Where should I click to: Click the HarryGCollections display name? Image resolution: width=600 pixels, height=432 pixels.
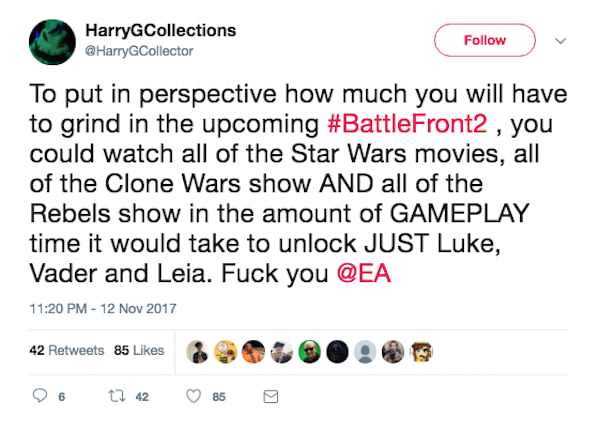tap(167, 31)
